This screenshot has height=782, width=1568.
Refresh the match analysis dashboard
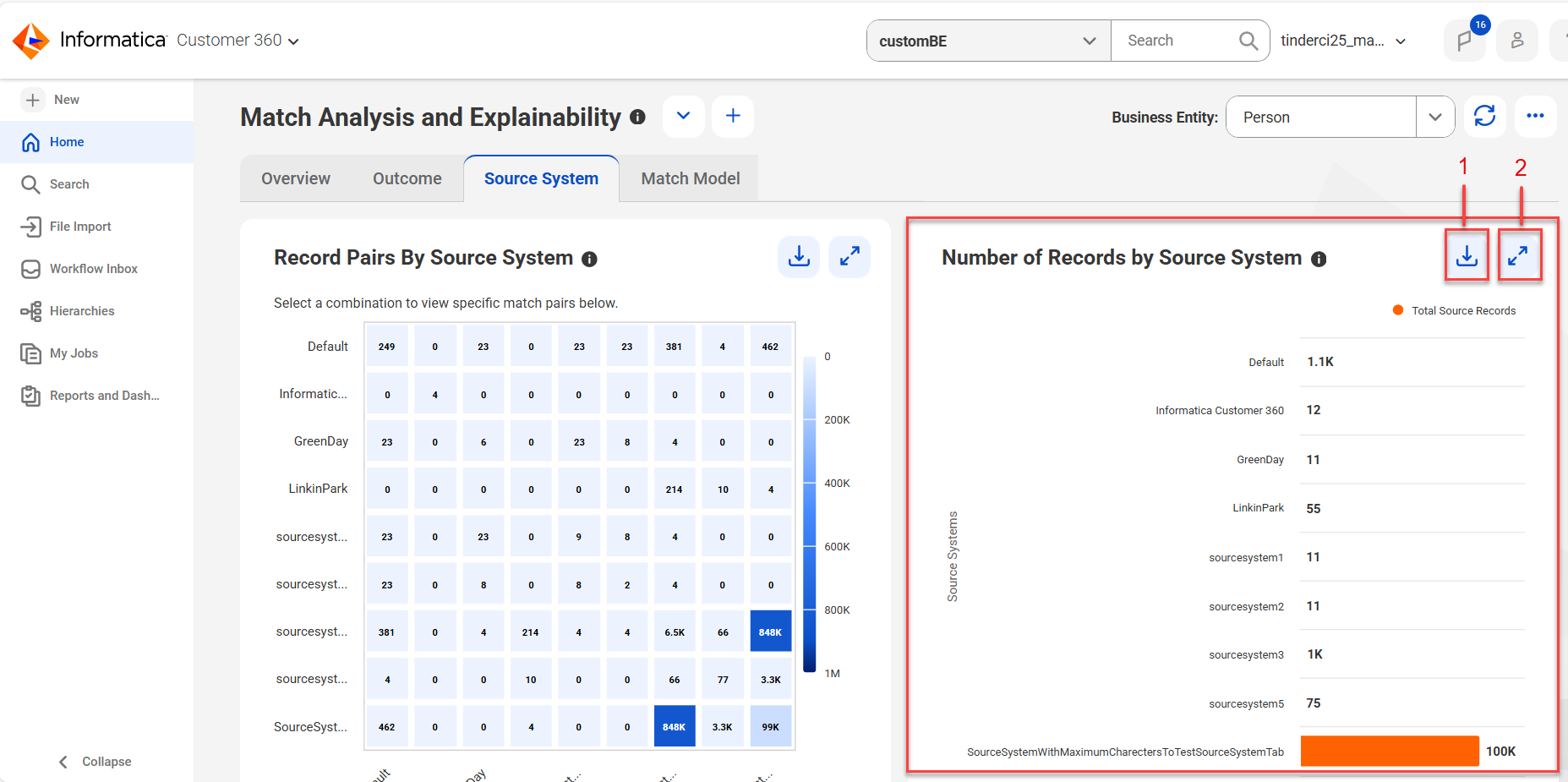[1485, 116]
